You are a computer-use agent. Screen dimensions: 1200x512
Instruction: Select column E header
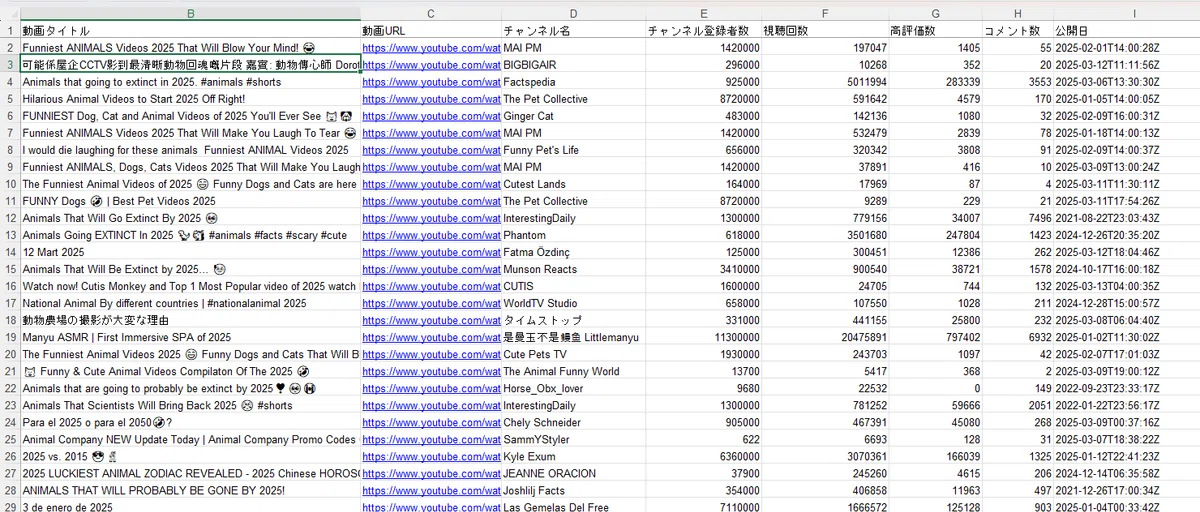[703, 13]
